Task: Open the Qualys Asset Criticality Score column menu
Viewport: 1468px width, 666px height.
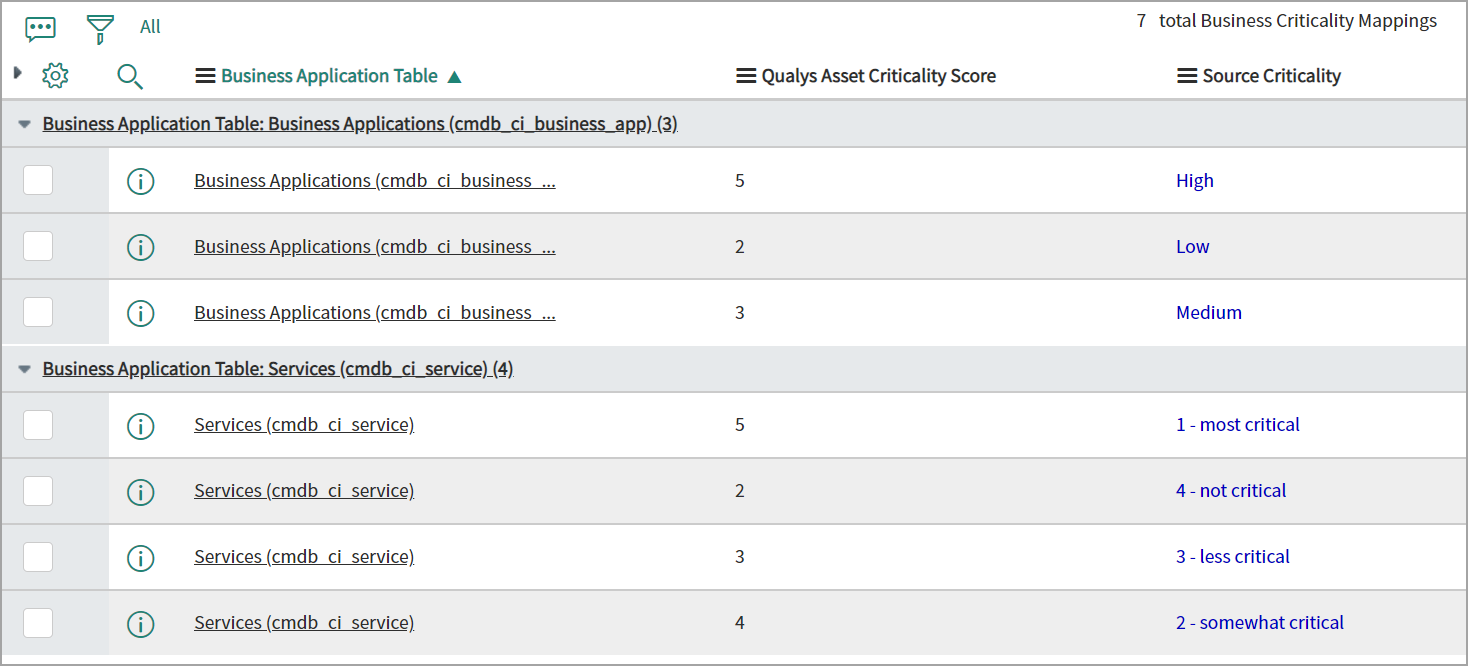Action: point(744,75)
